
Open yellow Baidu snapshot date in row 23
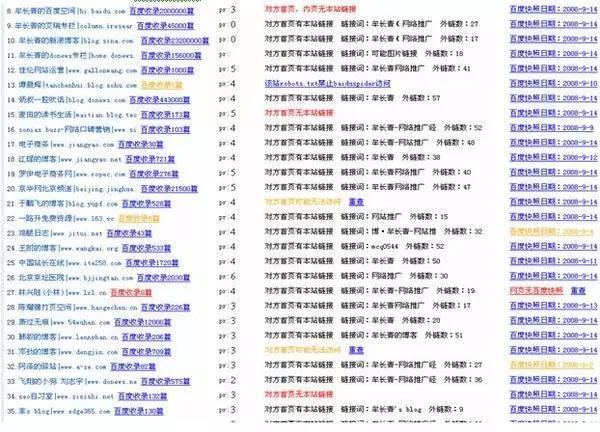click(553, 231)
